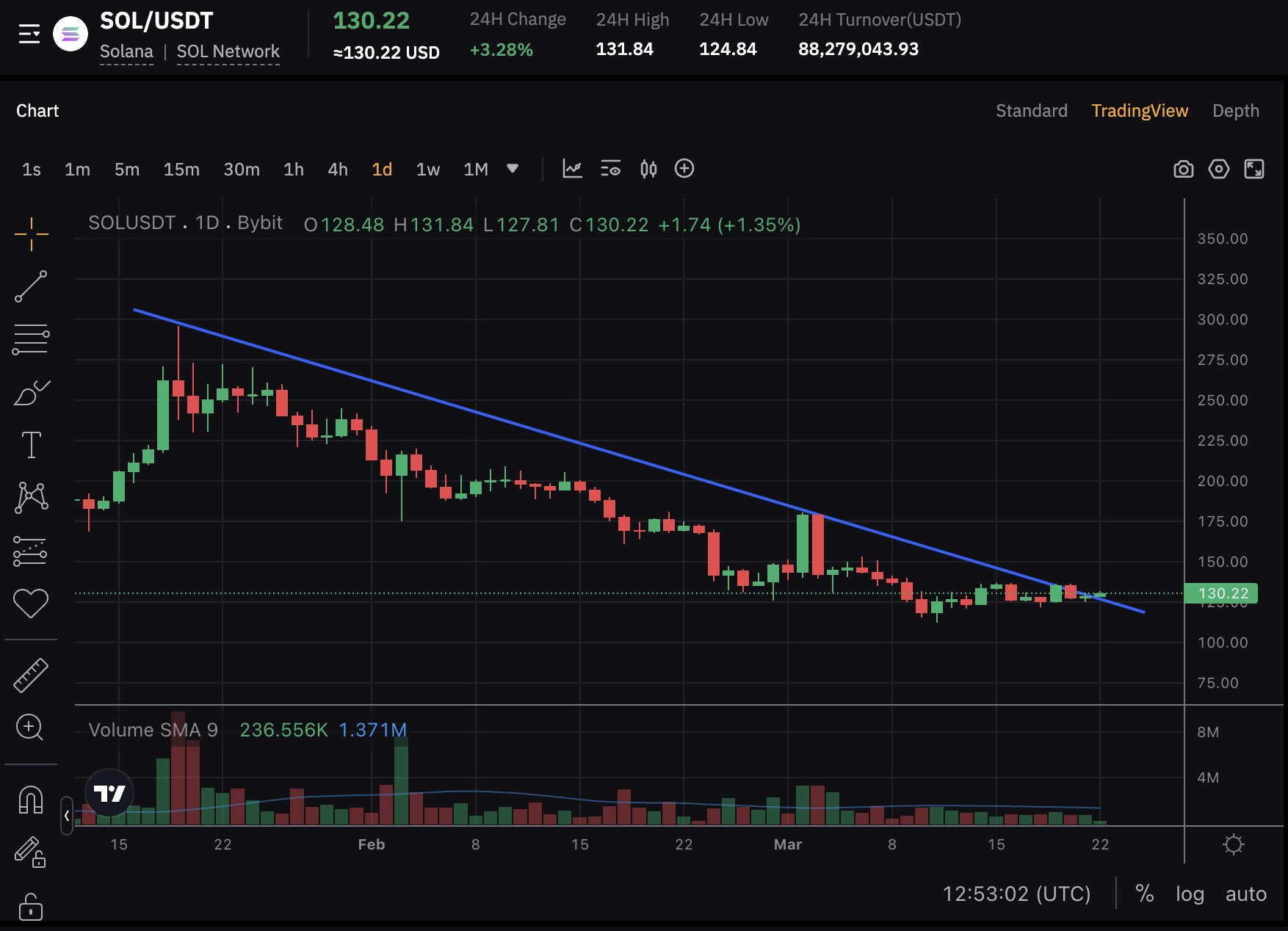Select the 30m timeframe

[242, 170]
